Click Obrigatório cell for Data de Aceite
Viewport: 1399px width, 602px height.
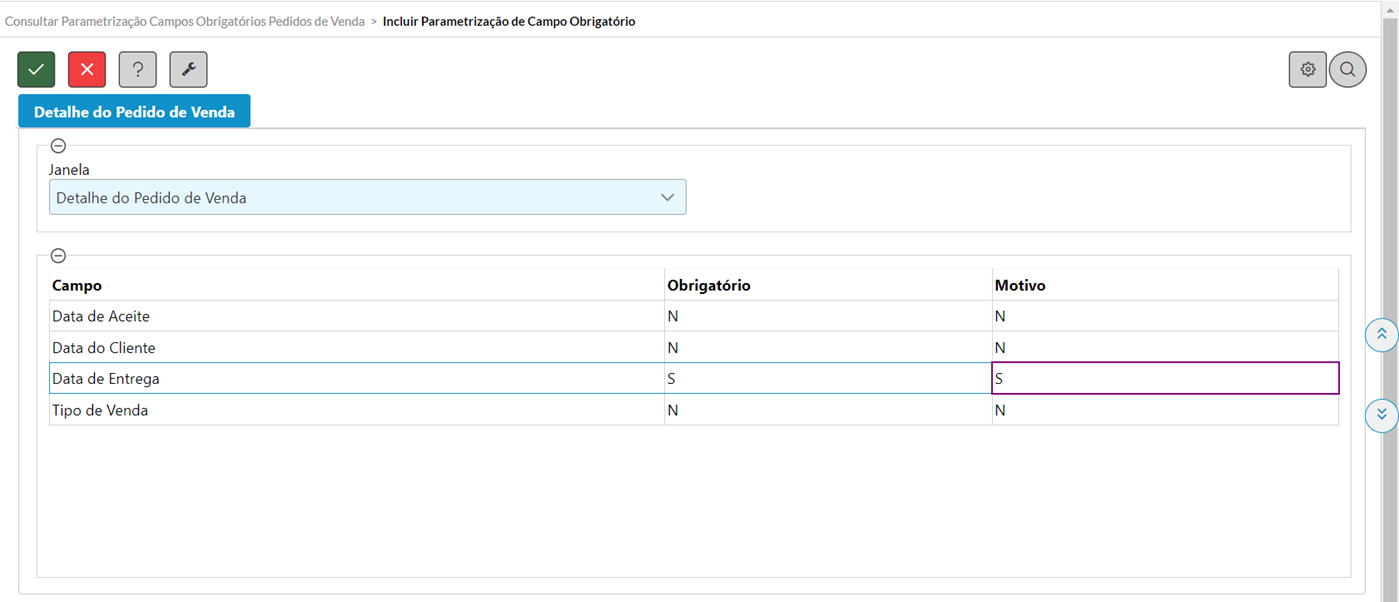click(828, 316)
